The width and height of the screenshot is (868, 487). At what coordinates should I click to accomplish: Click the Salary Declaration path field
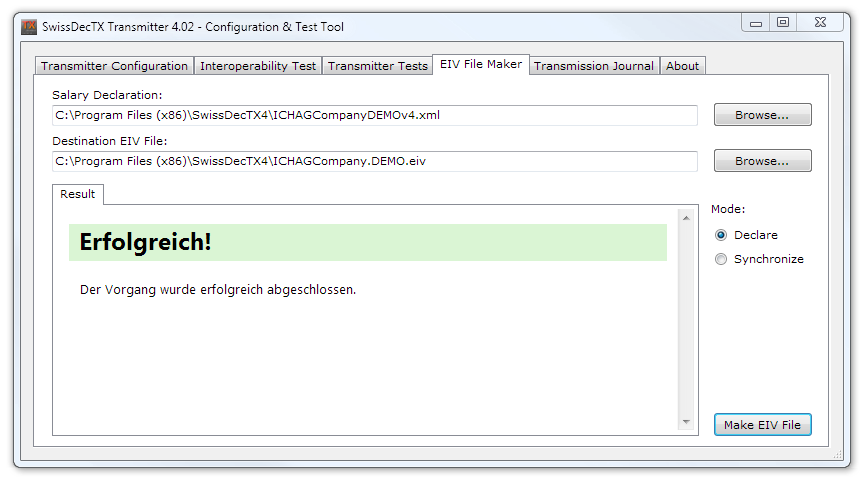pos(375,115)
